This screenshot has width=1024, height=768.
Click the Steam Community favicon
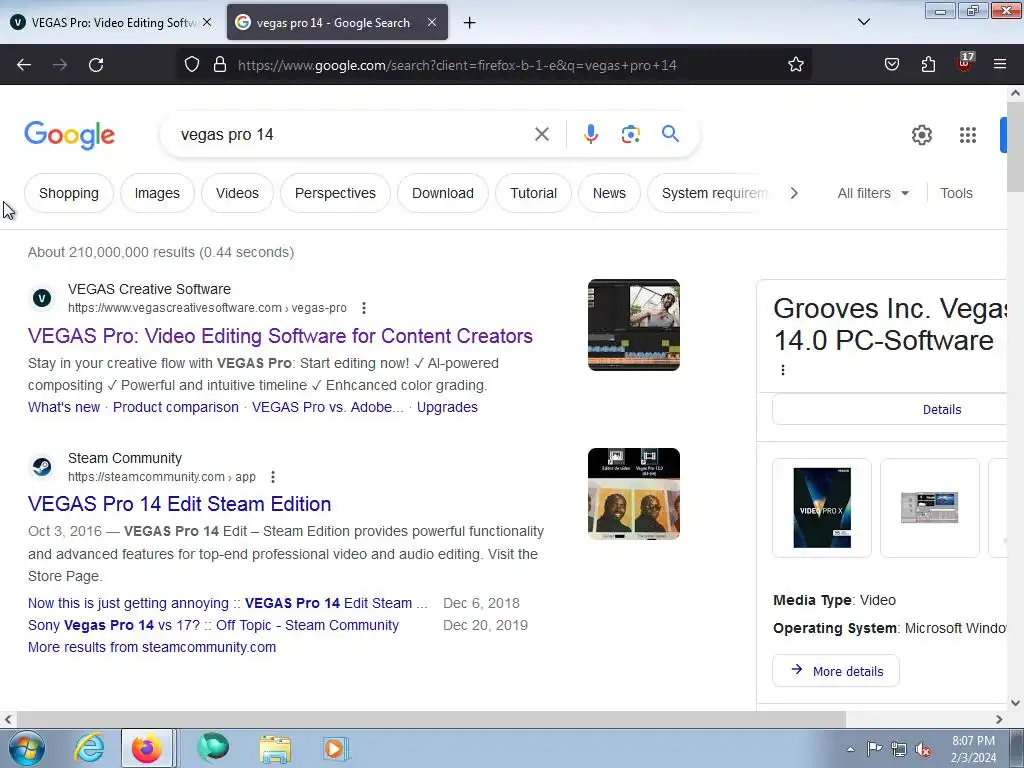[x=42, y=467]
